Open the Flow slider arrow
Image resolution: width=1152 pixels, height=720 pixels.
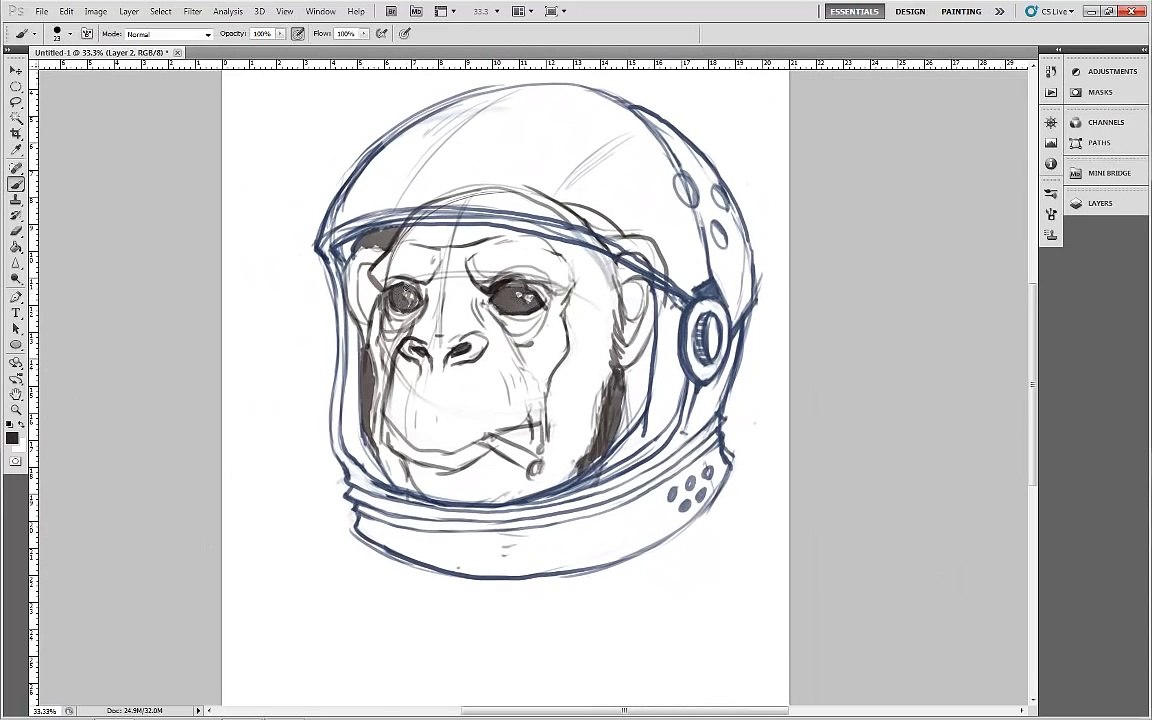364,34
